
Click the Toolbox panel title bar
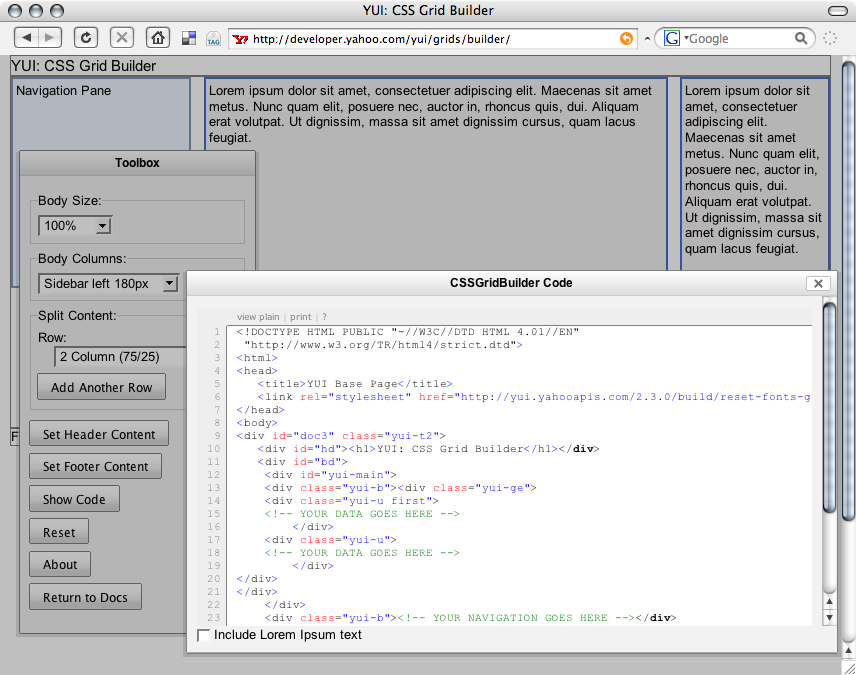[x=137, y=163]
